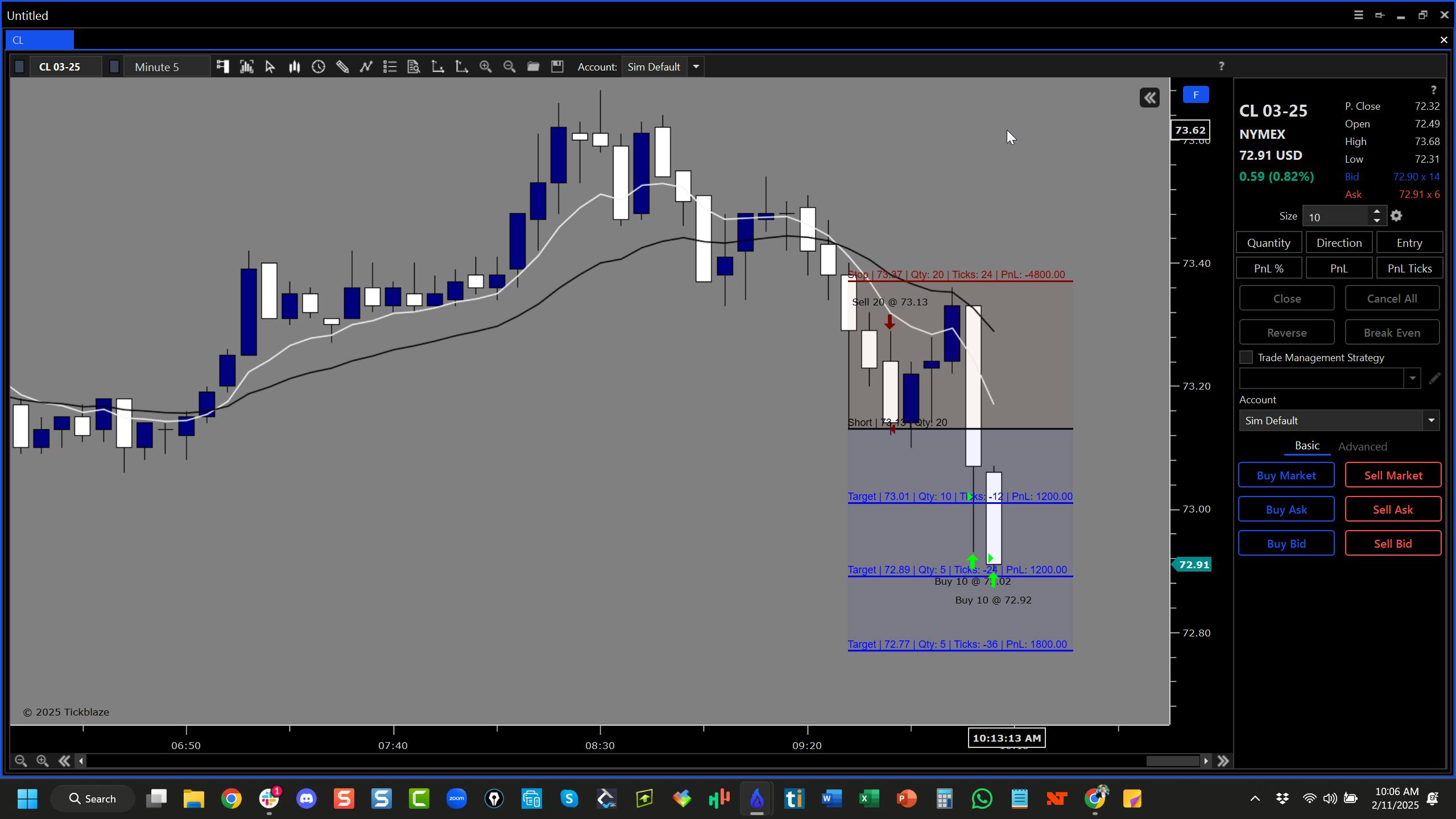
Task: Click the save floppy disk icon
Action: pyautogui.click(x=557, y=67)
